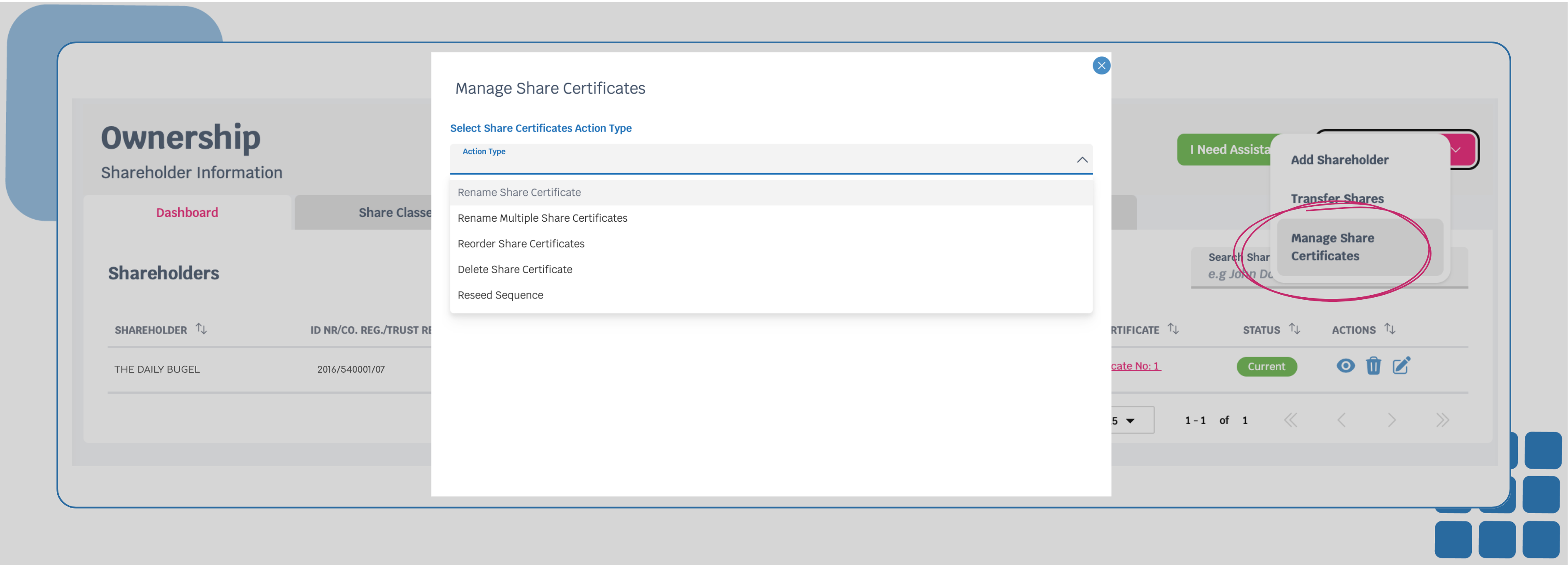Open the rows-per-page dropdown
The height and width of the screenshot is (565, 1568).
tap(1129, 421)
